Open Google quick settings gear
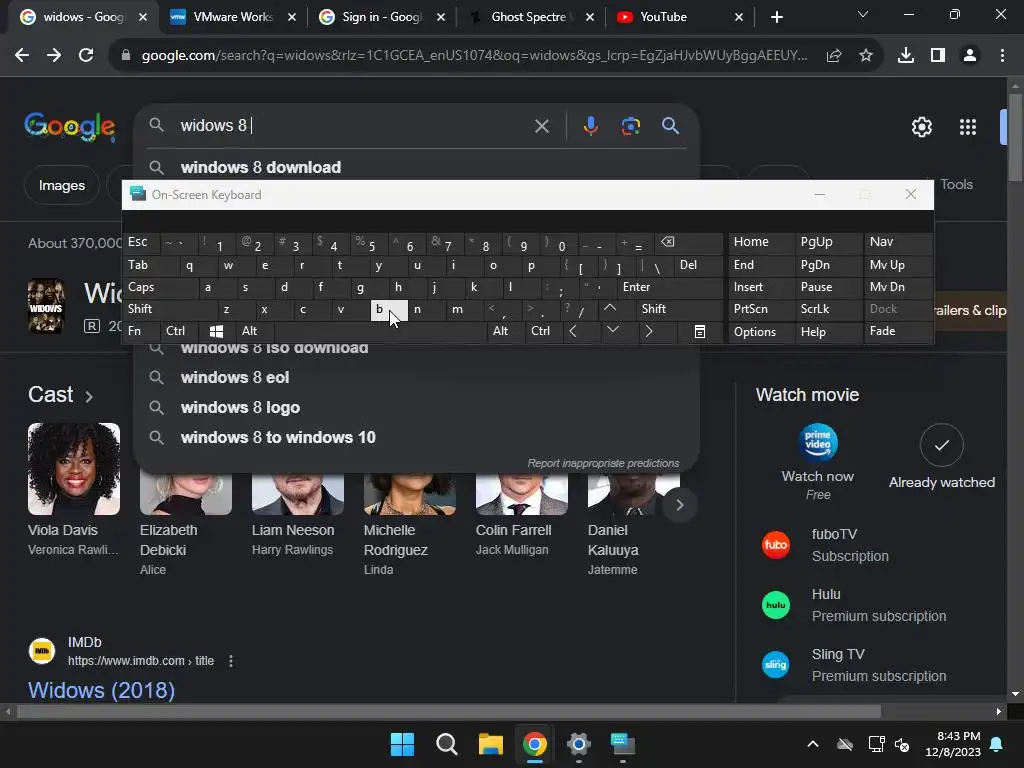 pyautogui.click(x=921, y=127)
